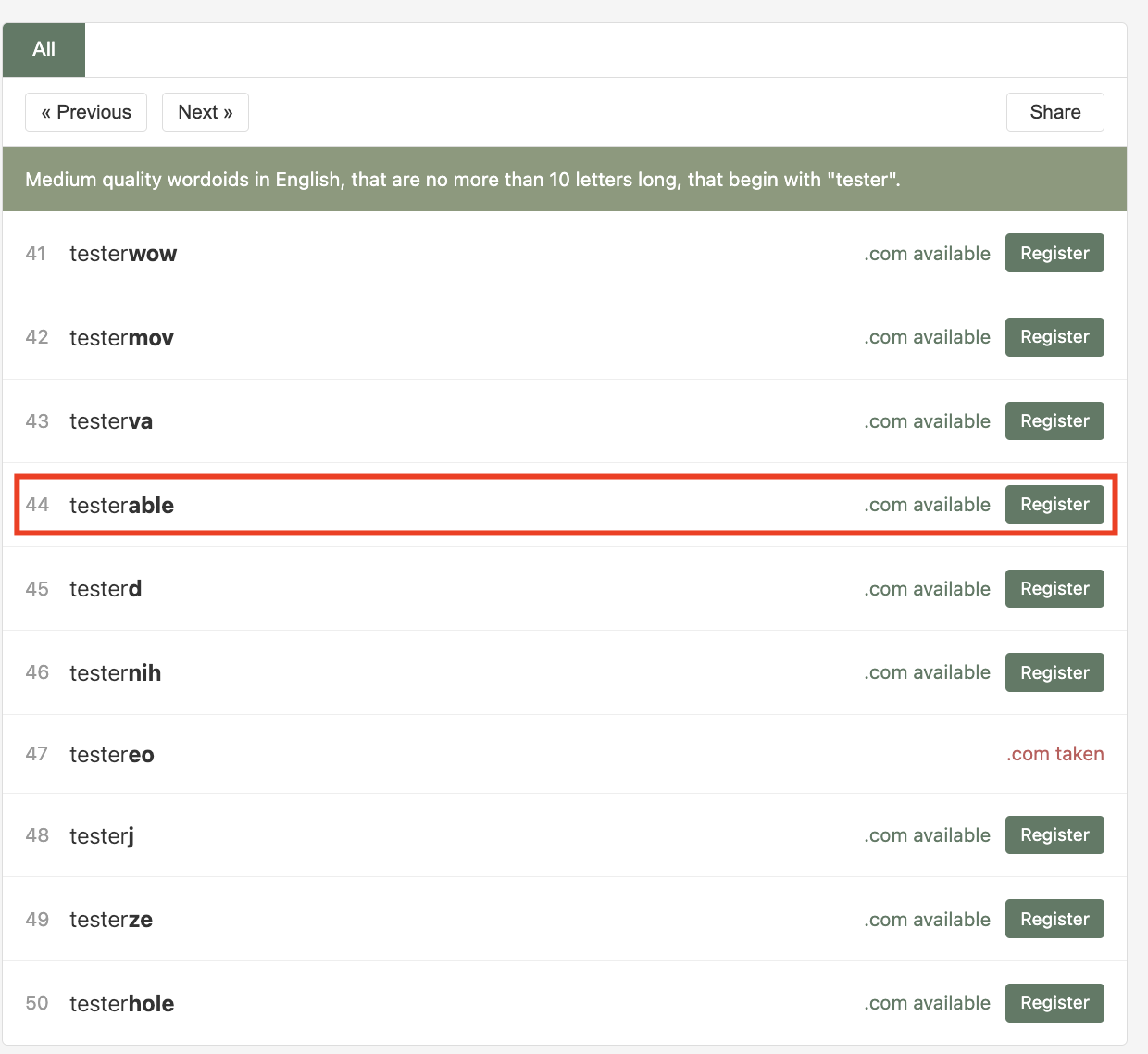Click '.com available' next to testerze
This screenshot has height=1054, width=1148.
pyautogui.click(x=927, y=920)
